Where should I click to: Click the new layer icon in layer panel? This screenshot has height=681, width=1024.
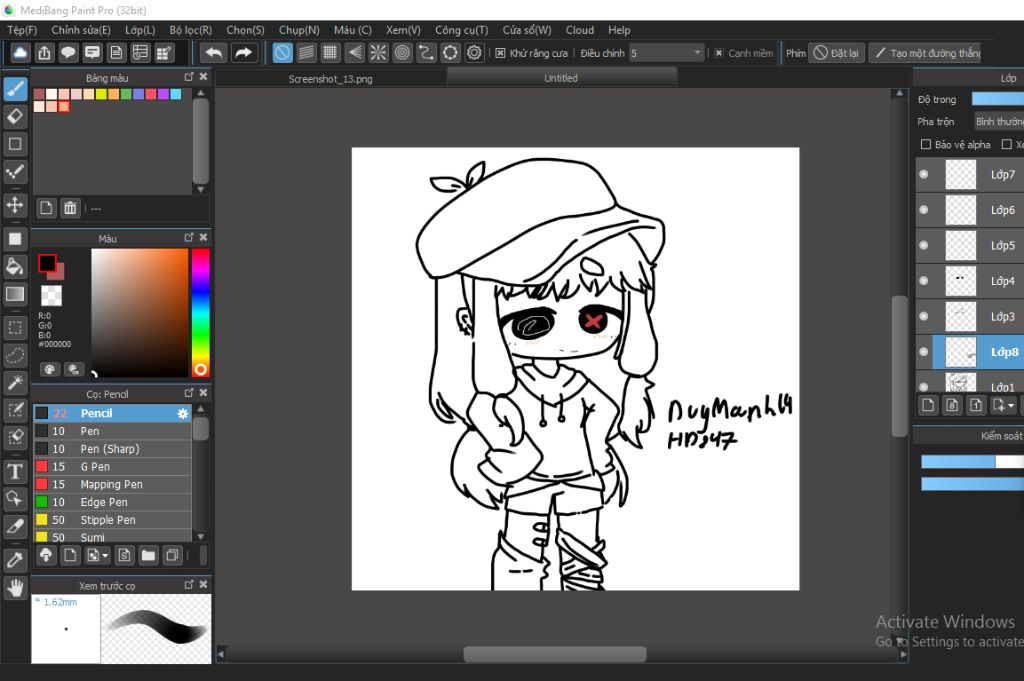point(928,405)
